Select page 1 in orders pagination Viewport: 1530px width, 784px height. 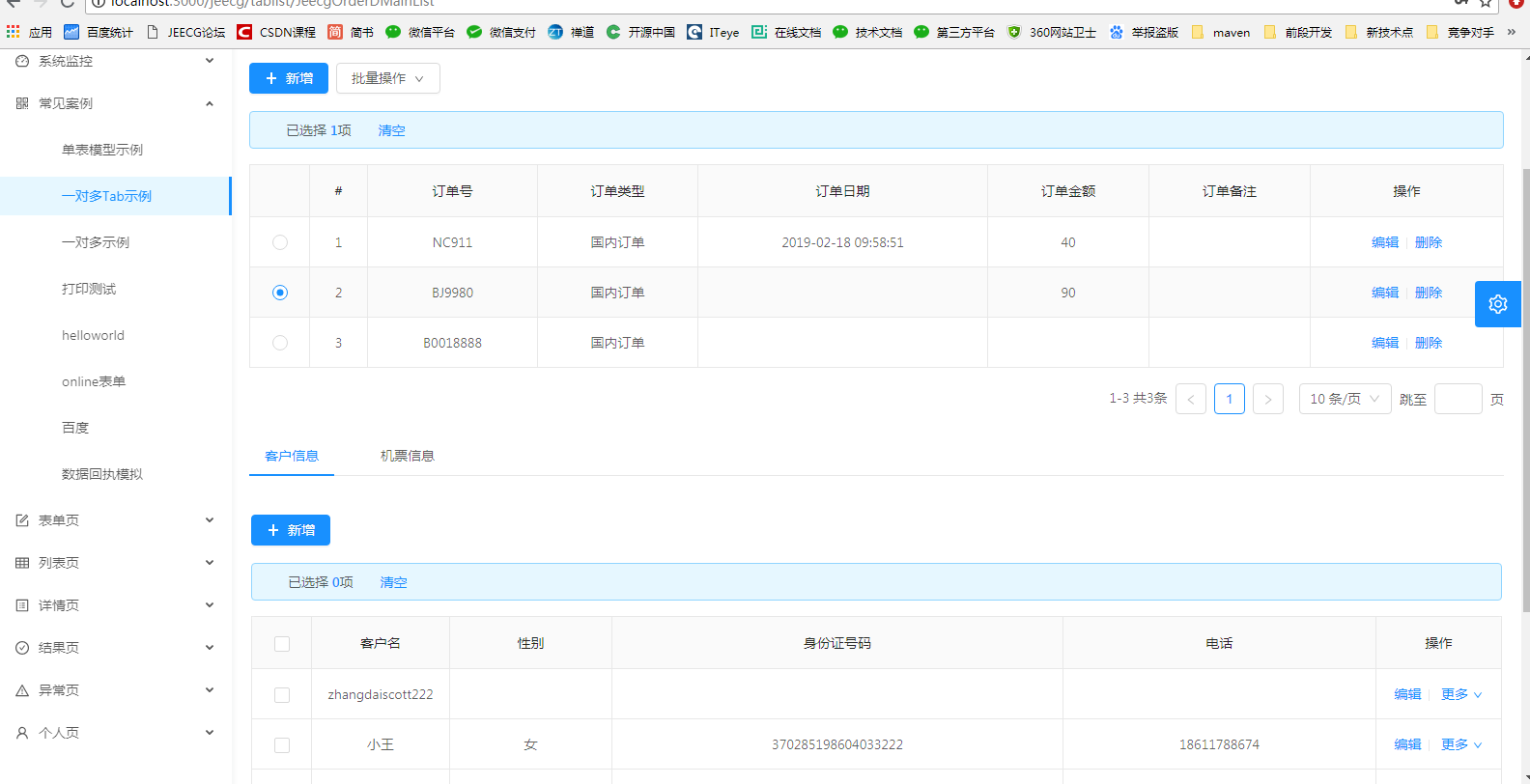1230,399
